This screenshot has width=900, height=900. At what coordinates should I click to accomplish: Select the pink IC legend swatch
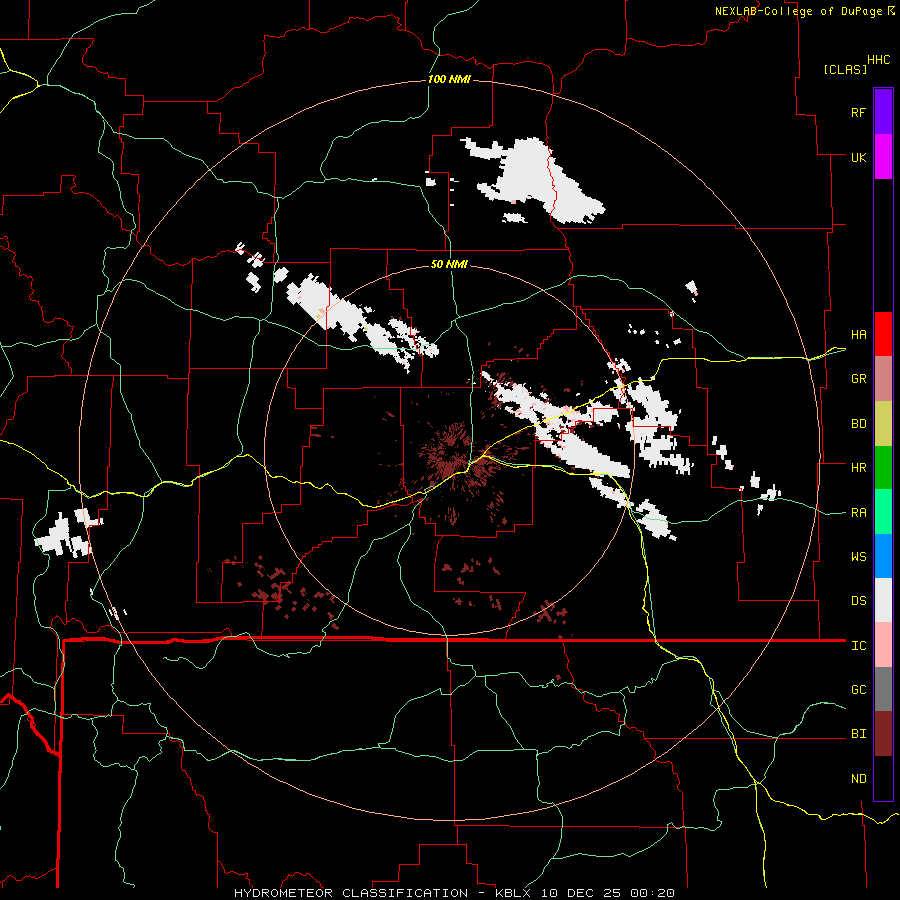883,645
